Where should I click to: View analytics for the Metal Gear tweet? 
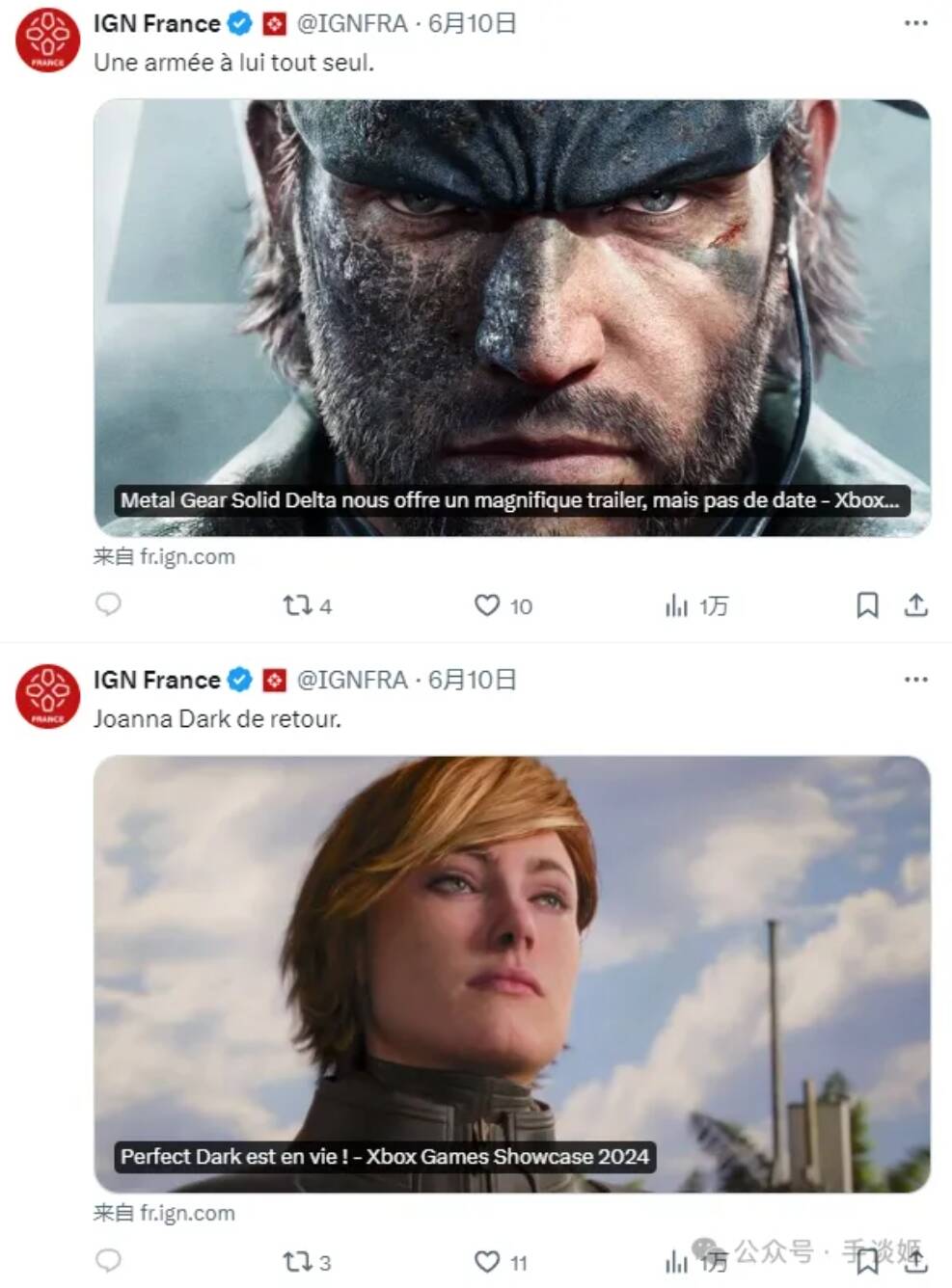677,605
